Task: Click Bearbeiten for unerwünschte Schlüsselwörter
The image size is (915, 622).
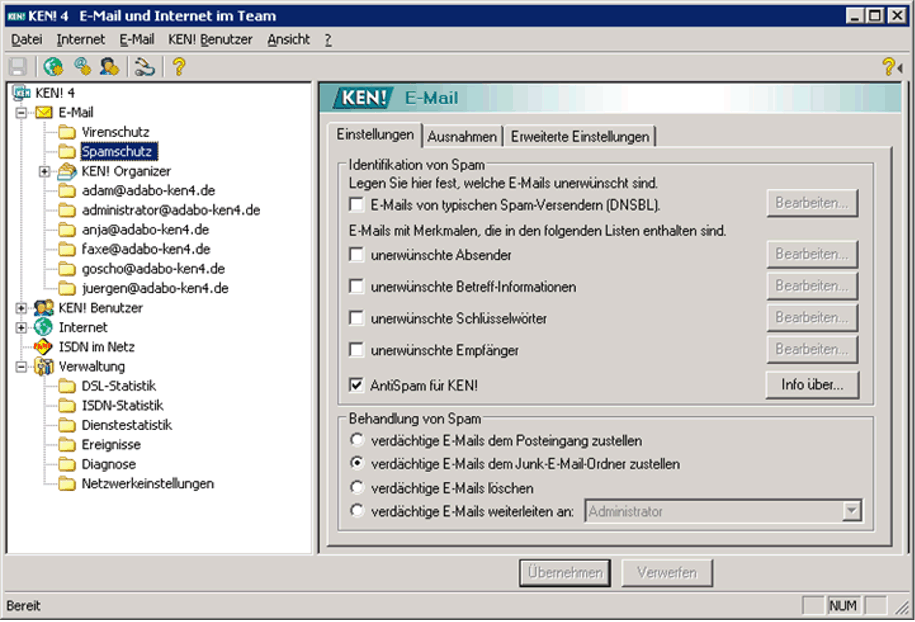Action: 812,317
